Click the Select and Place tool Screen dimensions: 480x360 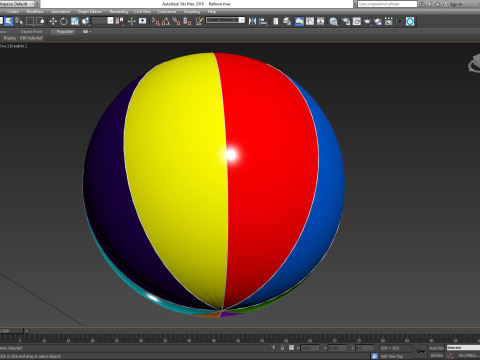click(x=86, y=21)
